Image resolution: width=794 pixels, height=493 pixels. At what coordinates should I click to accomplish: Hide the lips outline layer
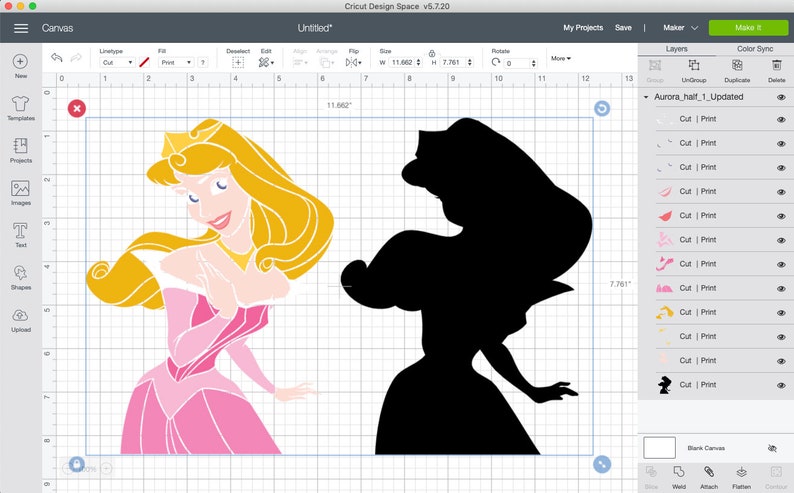point(781,192)
